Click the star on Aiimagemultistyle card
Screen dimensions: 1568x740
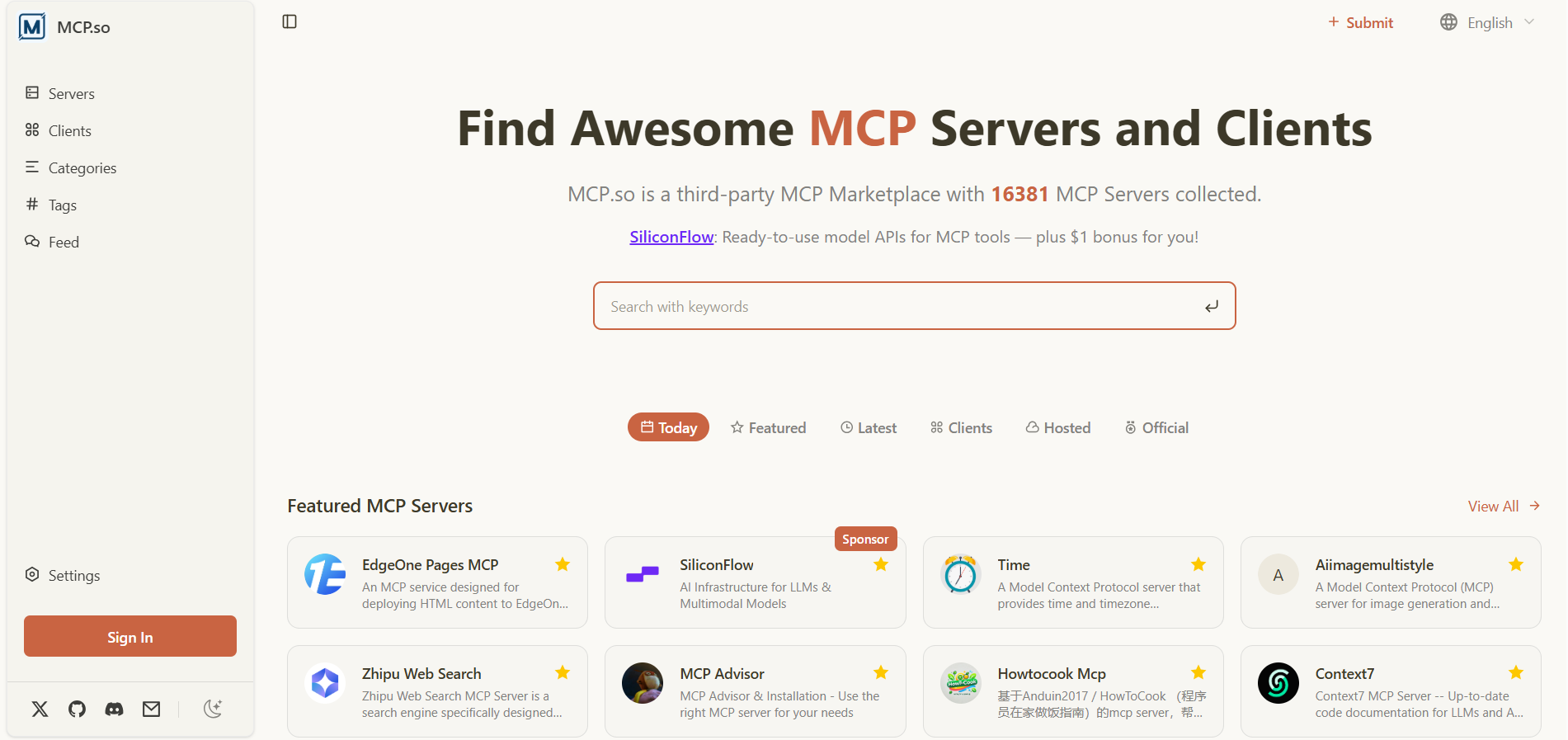tap(1516, 564)
